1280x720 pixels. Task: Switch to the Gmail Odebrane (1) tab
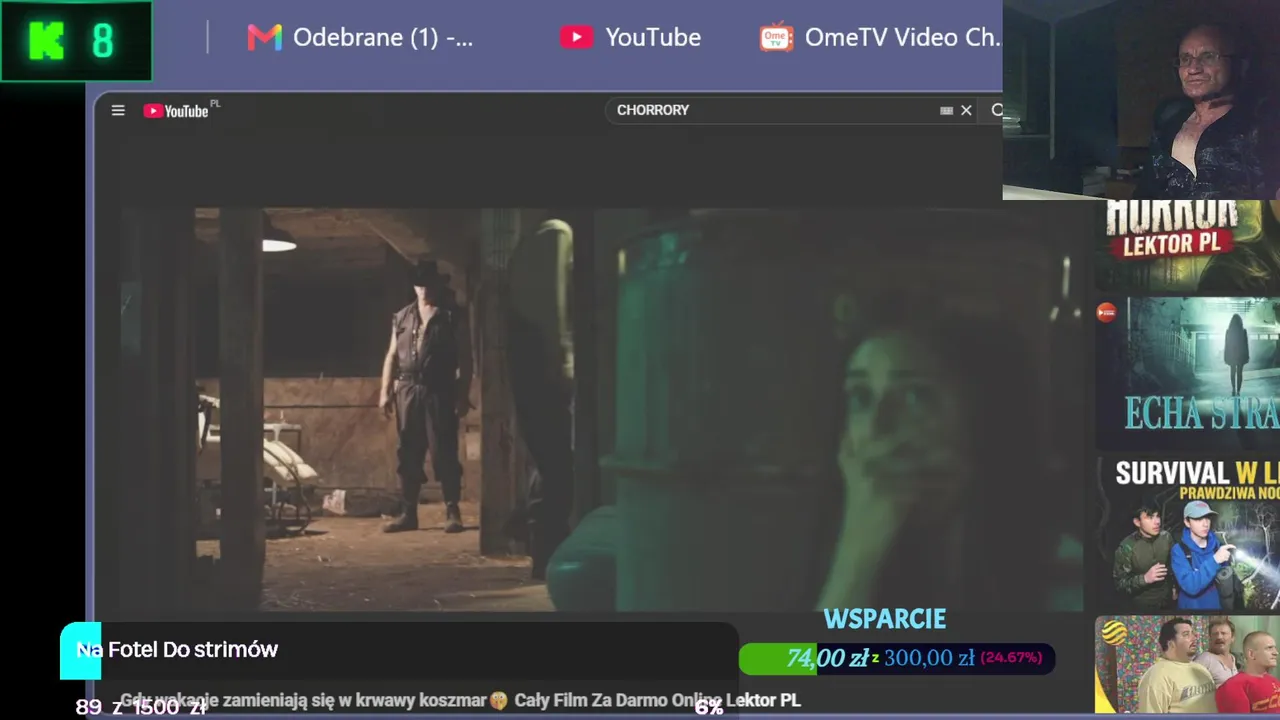point(360,38)
